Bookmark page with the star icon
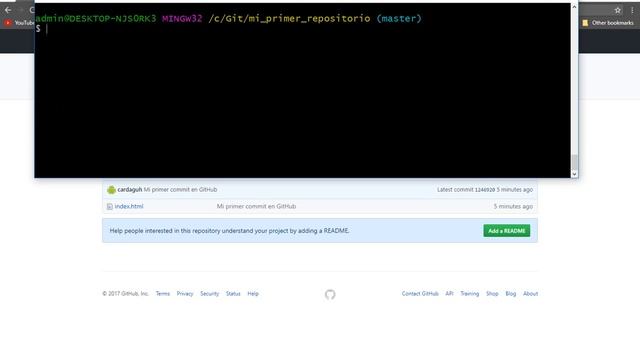The height and width of the screenshot is (360, 640). pos(618,10)
